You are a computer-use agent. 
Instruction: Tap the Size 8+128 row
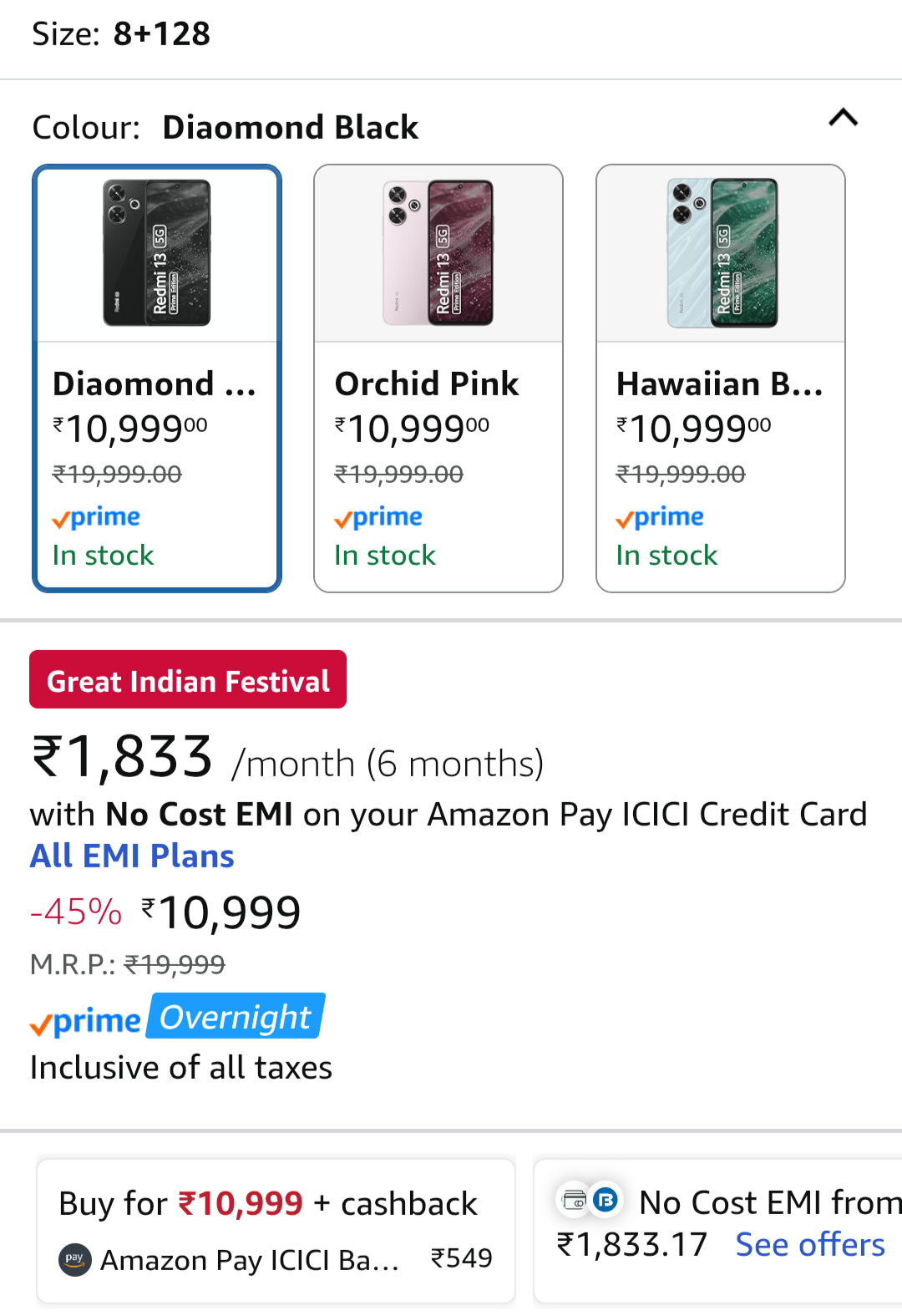(122, 34)
